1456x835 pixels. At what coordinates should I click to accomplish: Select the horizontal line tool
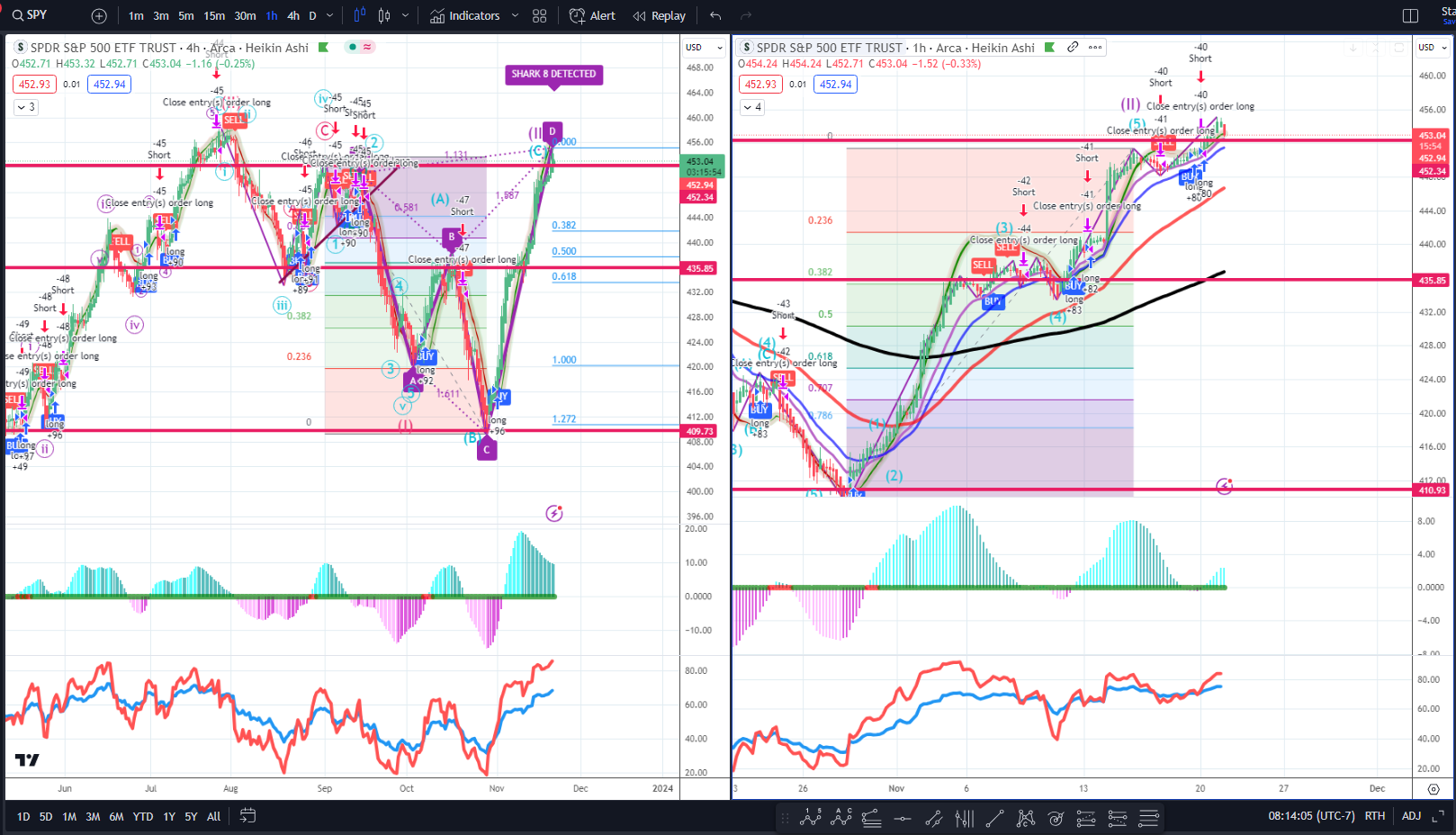pyautogui.click(x=903, y=819)
